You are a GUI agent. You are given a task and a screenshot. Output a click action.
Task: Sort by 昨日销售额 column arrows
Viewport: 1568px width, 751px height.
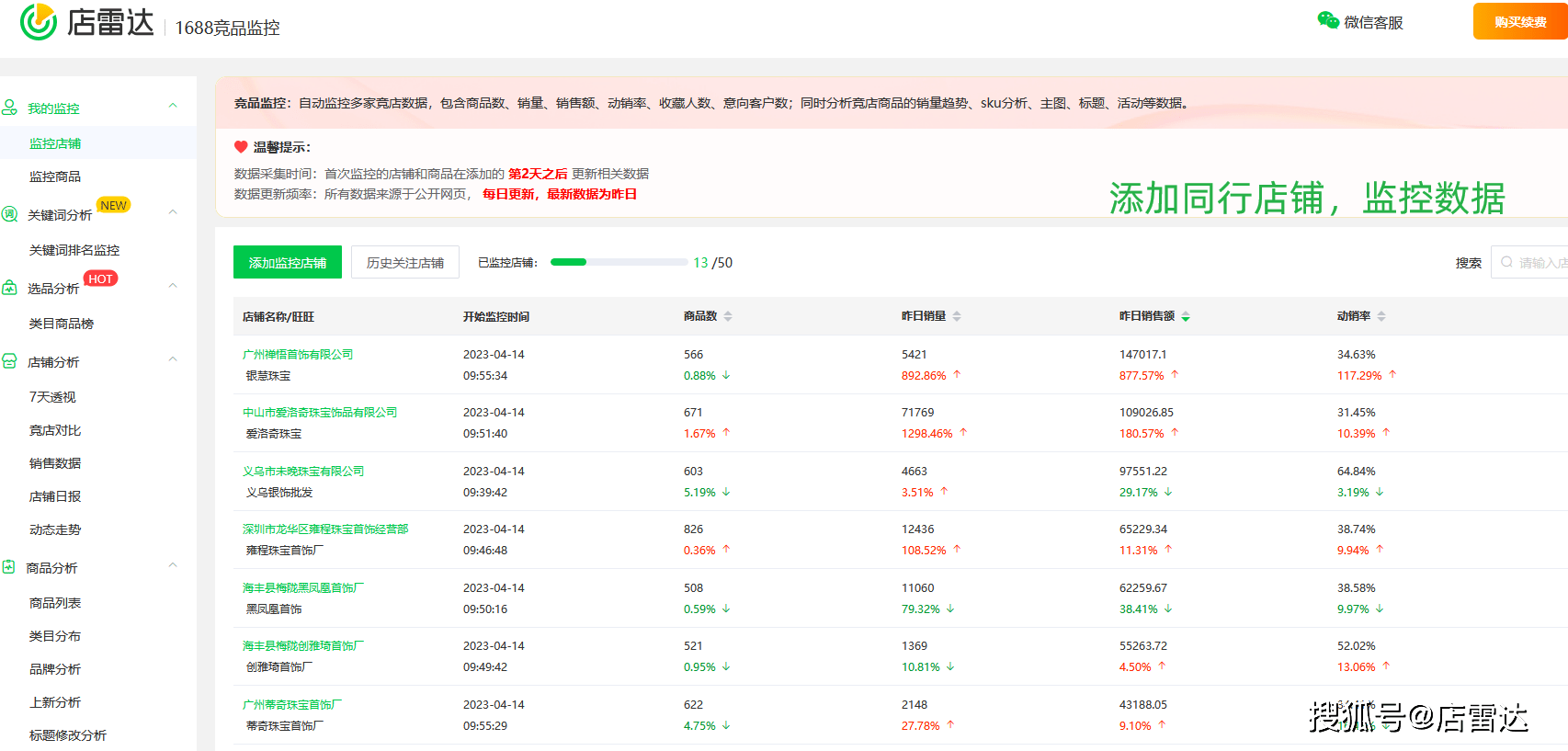click(1186, 316)
